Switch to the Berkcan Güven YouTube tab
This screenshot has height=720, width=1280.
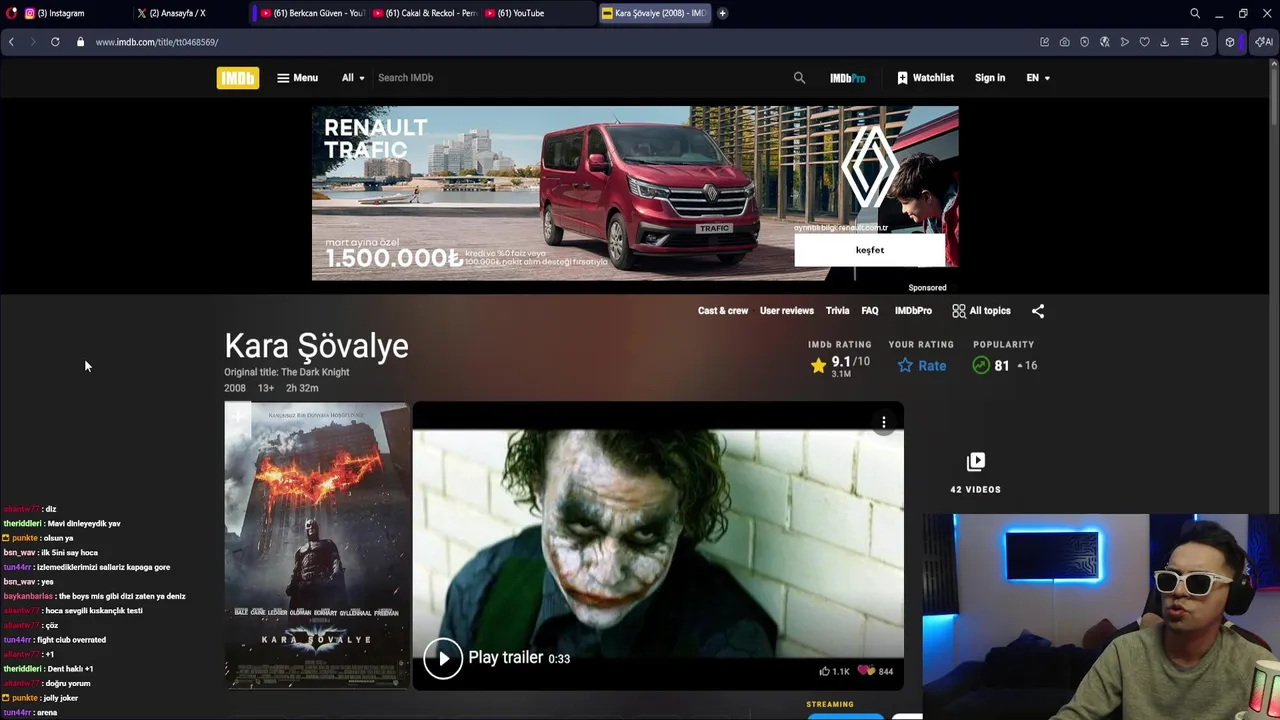point(313,13)
